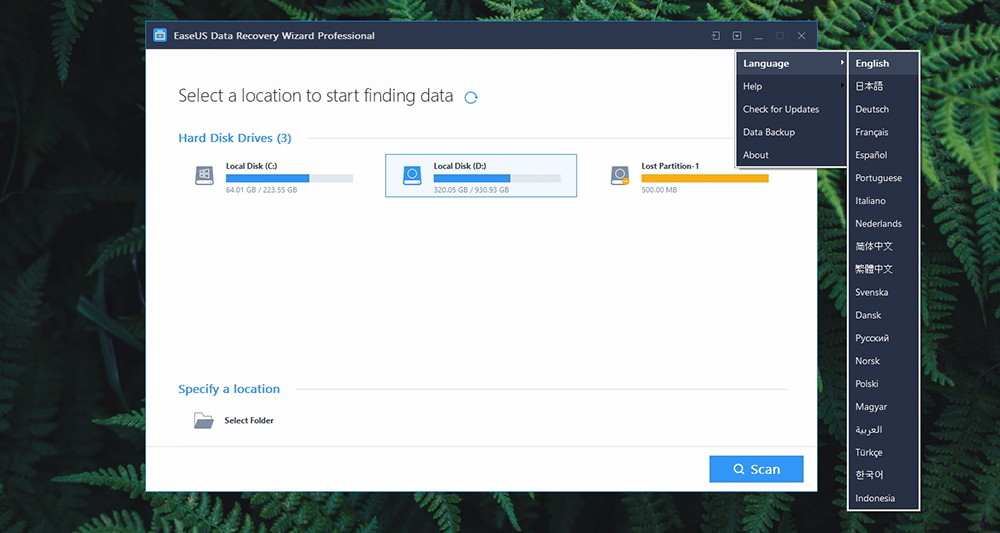
Task: Select Check for Updates
Action: (x=791, y=109)
